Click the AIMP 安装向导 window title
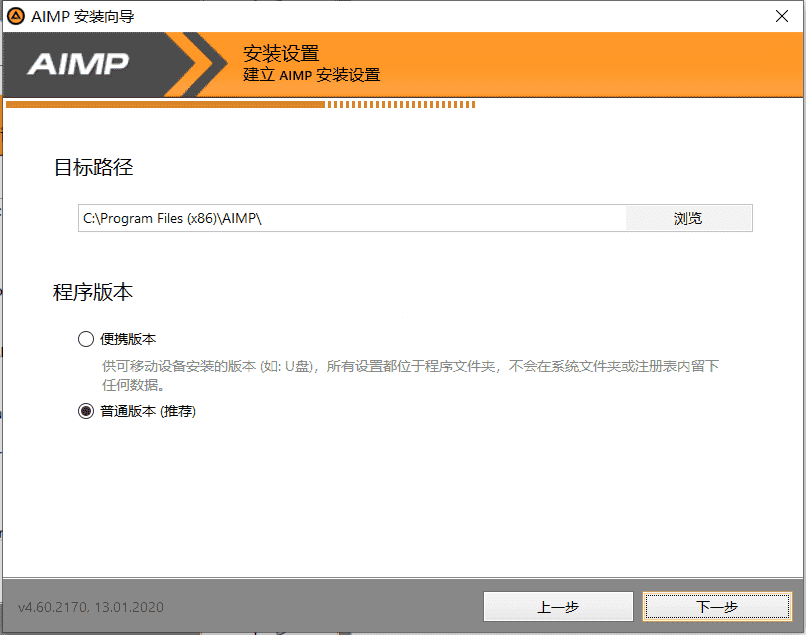Screen dimensions: 806x635 (83, 16)
